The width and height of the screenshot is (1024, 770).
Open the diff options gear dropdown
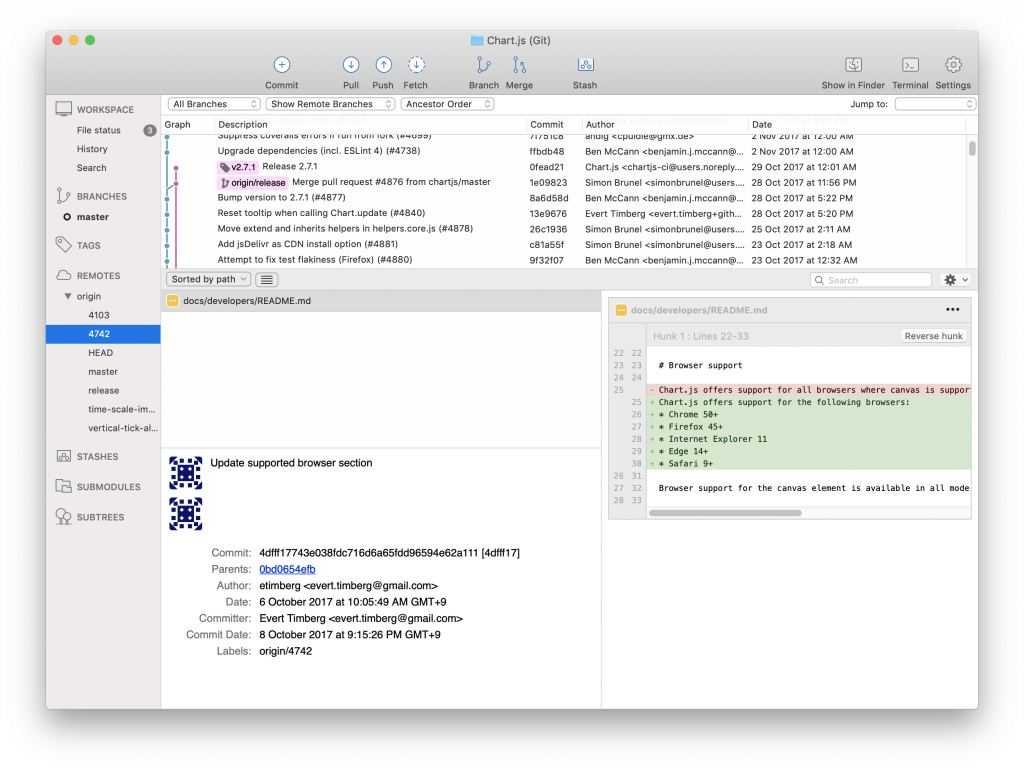[x=955, y=280]
